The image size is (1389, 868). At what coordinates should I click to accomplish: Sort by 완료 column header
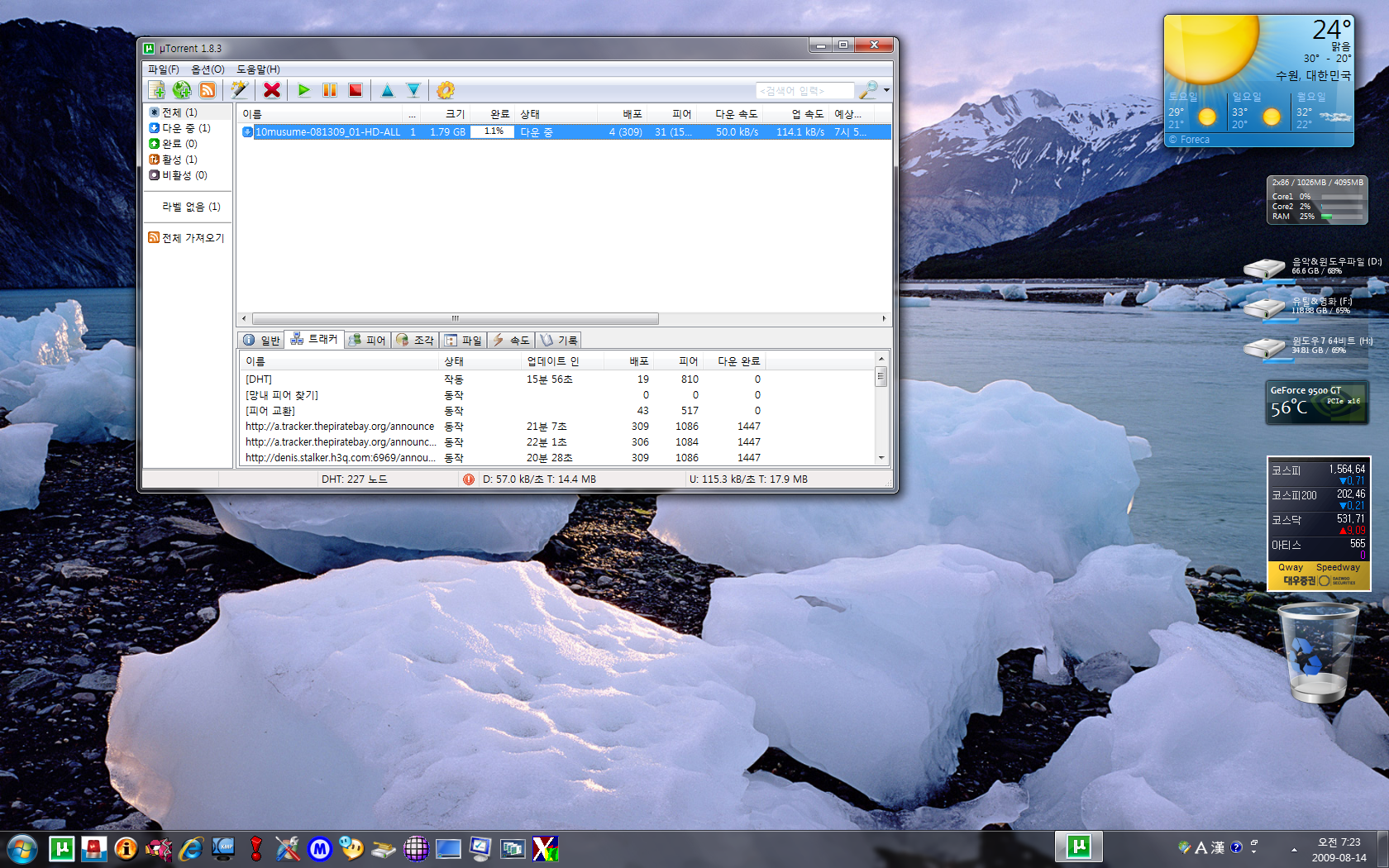tap(492, 114)
